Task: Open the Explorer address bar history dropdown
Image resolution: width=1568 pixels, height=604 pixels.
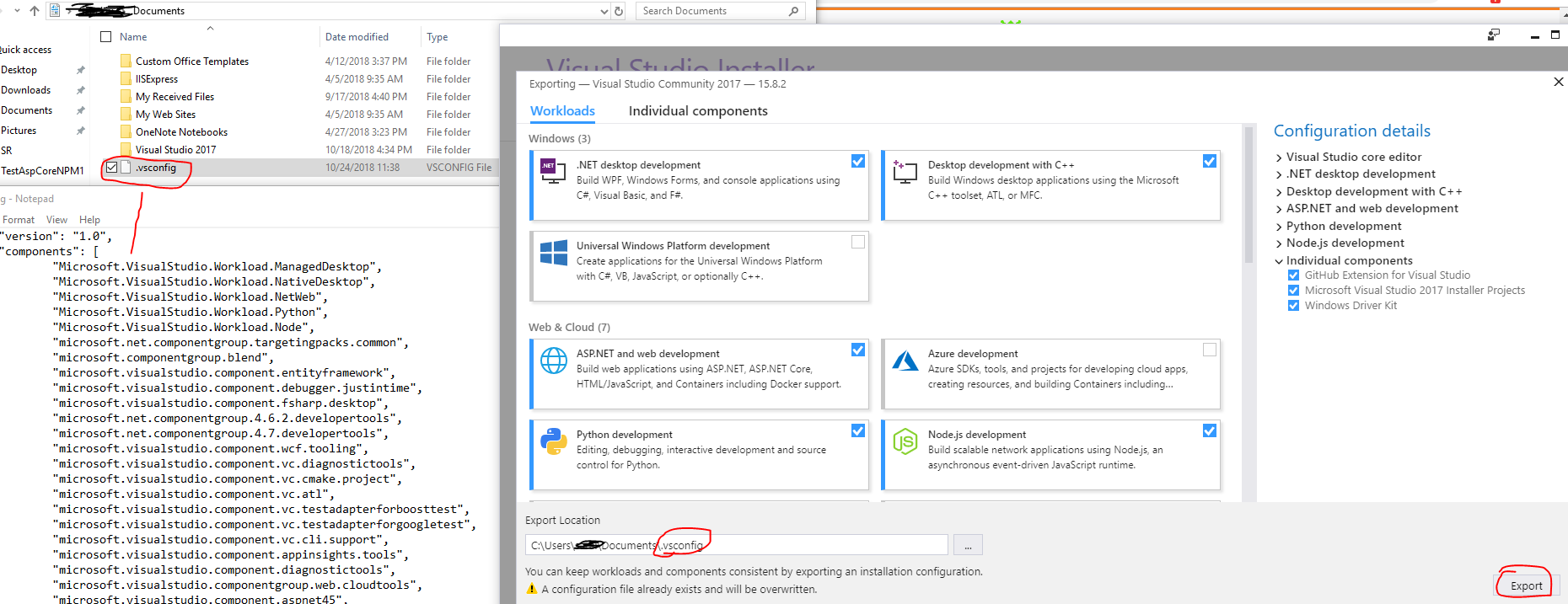Action: tap(604, 11)
